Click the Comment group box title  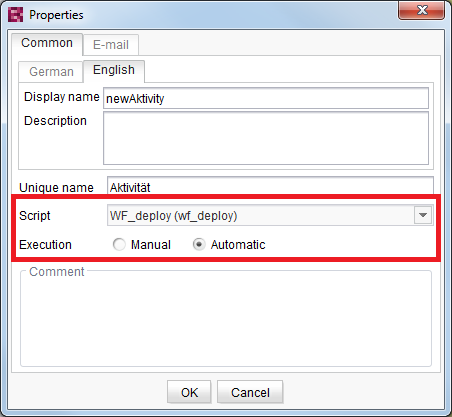tap(57, 272)
